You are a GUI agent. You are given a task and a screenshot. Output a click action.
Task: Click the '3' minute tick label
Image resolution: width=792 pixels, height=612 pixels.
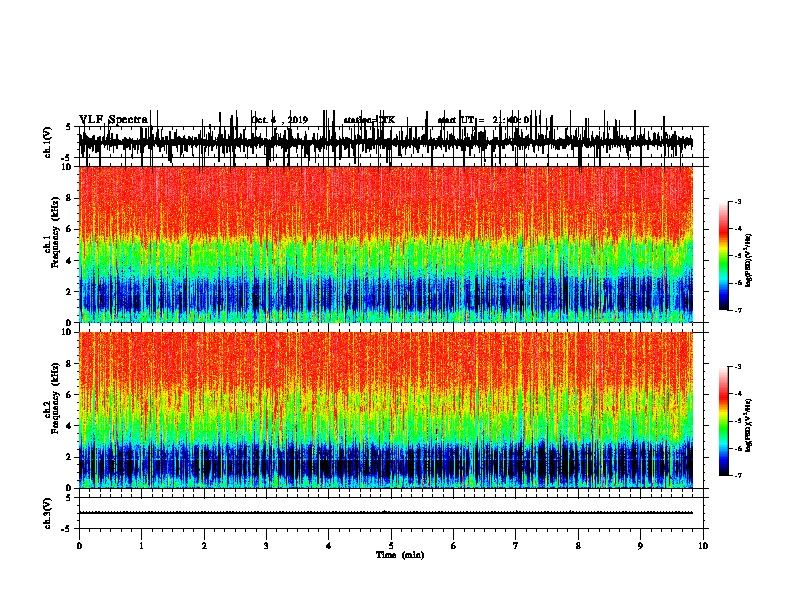[x=266, y=546]
